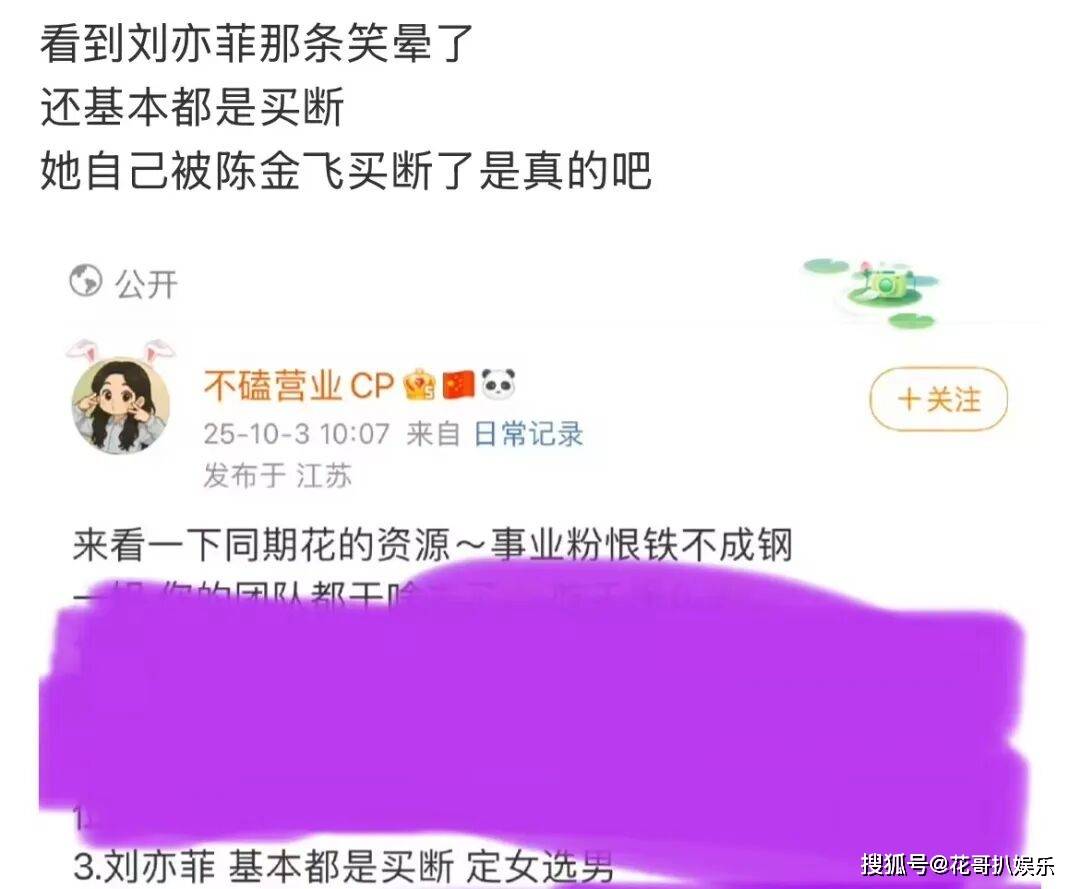Open the 日常记录 source link
Screen dimensions: 1080x889
point(528,435)
